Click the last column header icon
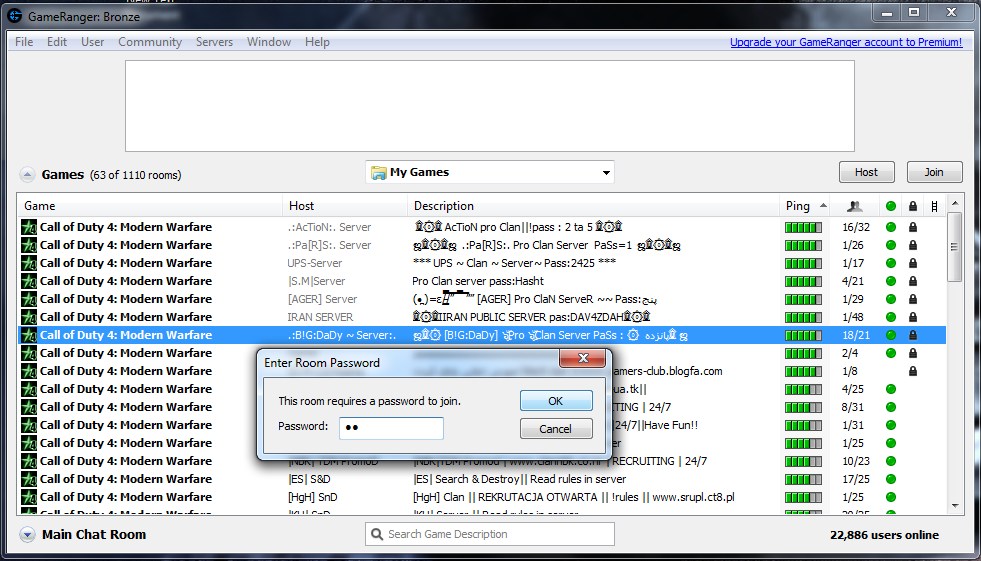 (x=934, y=206)
